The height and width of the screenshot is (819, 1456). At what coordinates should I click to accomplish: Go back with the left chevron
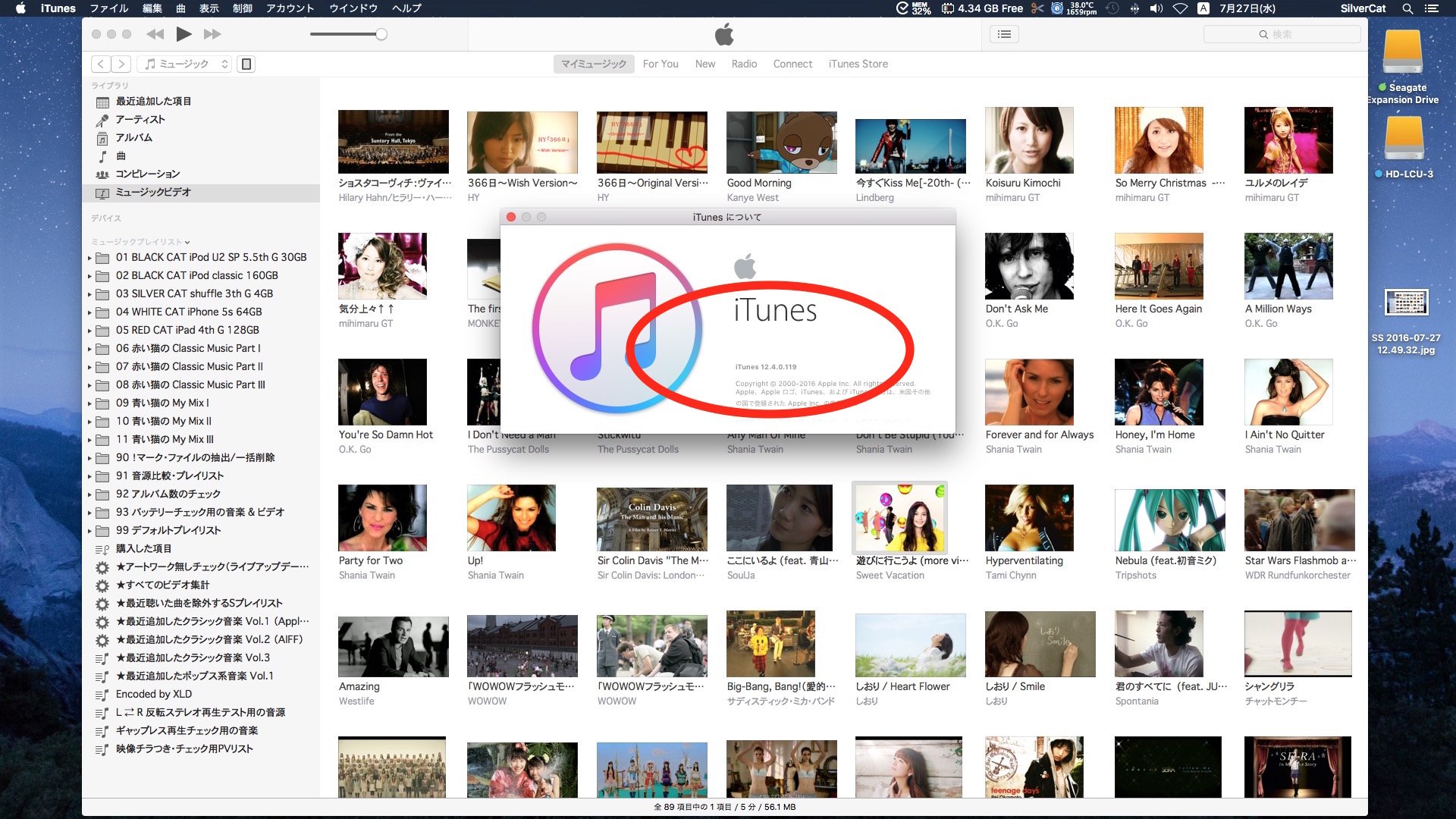[x=101, y=64]
